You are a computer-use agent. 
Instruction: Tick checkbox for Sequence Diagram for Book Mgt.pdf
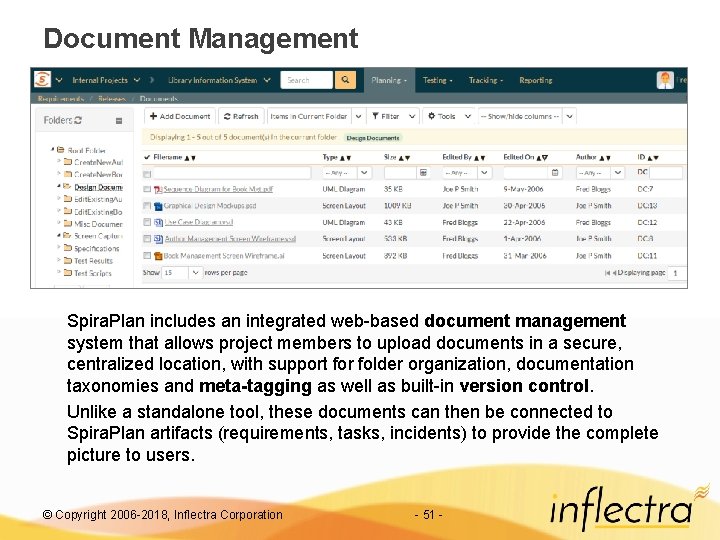147,189
